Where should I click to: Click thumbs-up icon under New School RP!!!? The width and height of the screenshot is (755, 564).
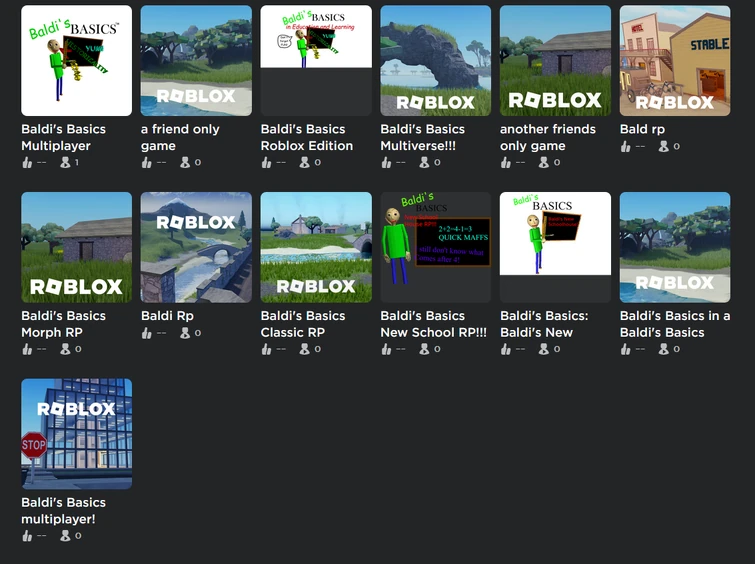pos(386,349)
